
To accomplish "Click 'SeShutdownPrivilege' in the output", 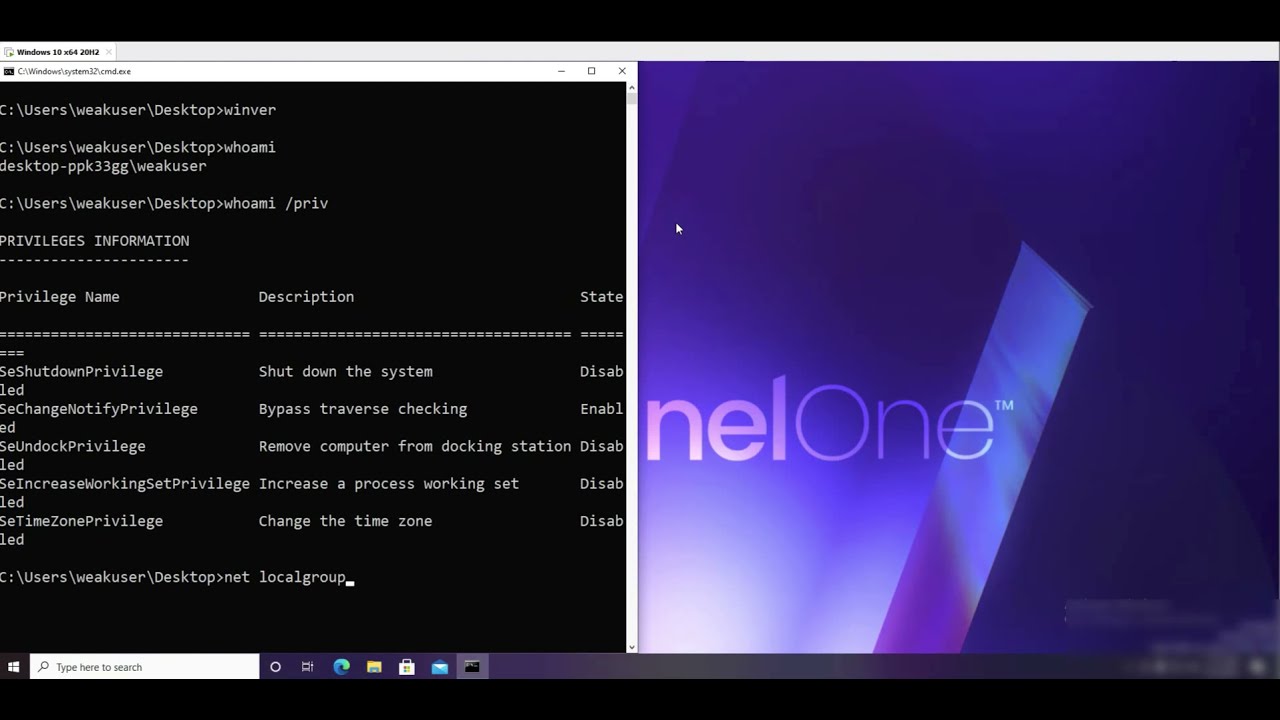I will point(81,372).
